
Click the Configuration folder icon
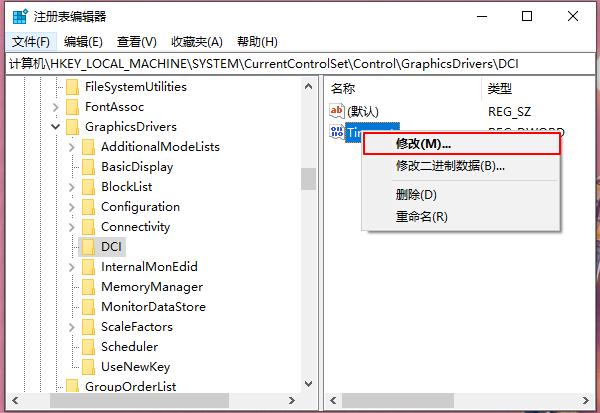tap(88, 207)
